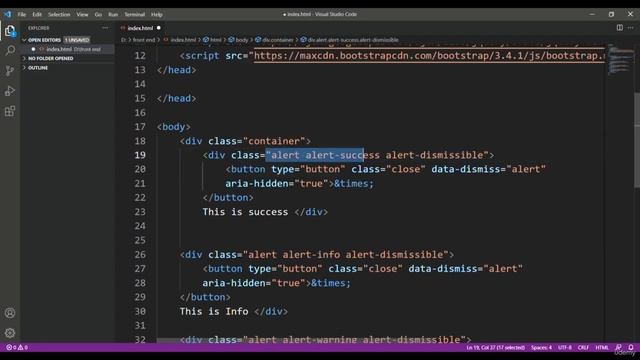Image resolution: width=640 pixels, height=360 pixels.
Task: Click the </head> tag on line 13
Action: coord(176,70)
